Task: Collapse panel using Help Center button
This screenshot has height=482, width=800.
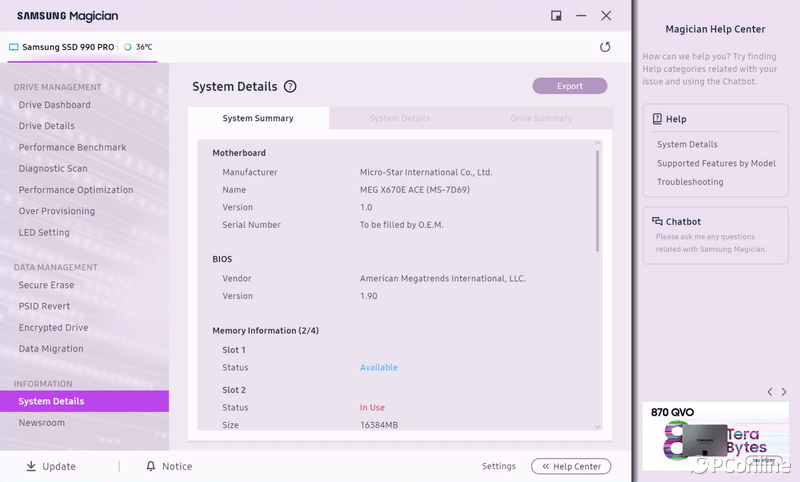Action: point(570,466)
